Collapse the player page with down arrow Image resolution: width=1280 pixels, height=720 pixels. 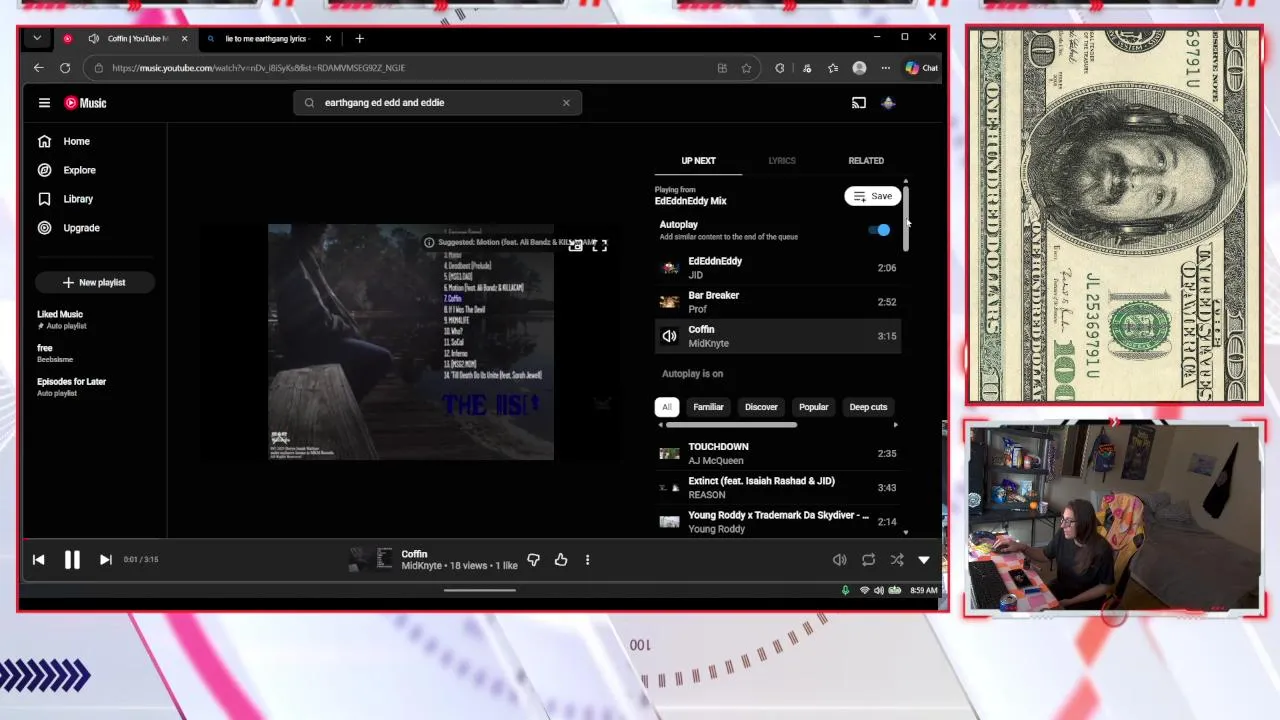click(924, 560)
